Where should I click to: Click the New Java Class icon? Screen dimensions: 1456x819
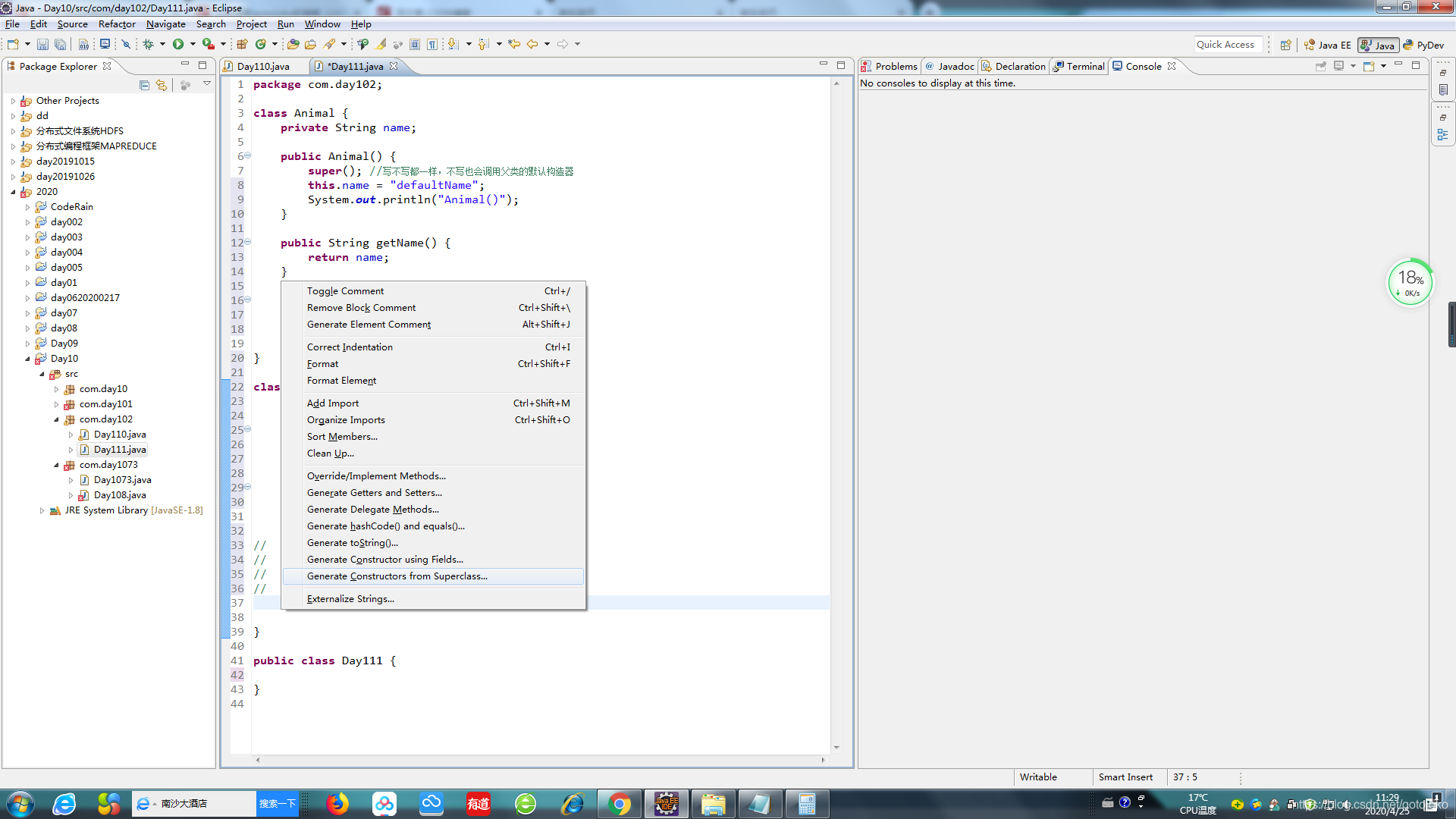pos(261,44)
